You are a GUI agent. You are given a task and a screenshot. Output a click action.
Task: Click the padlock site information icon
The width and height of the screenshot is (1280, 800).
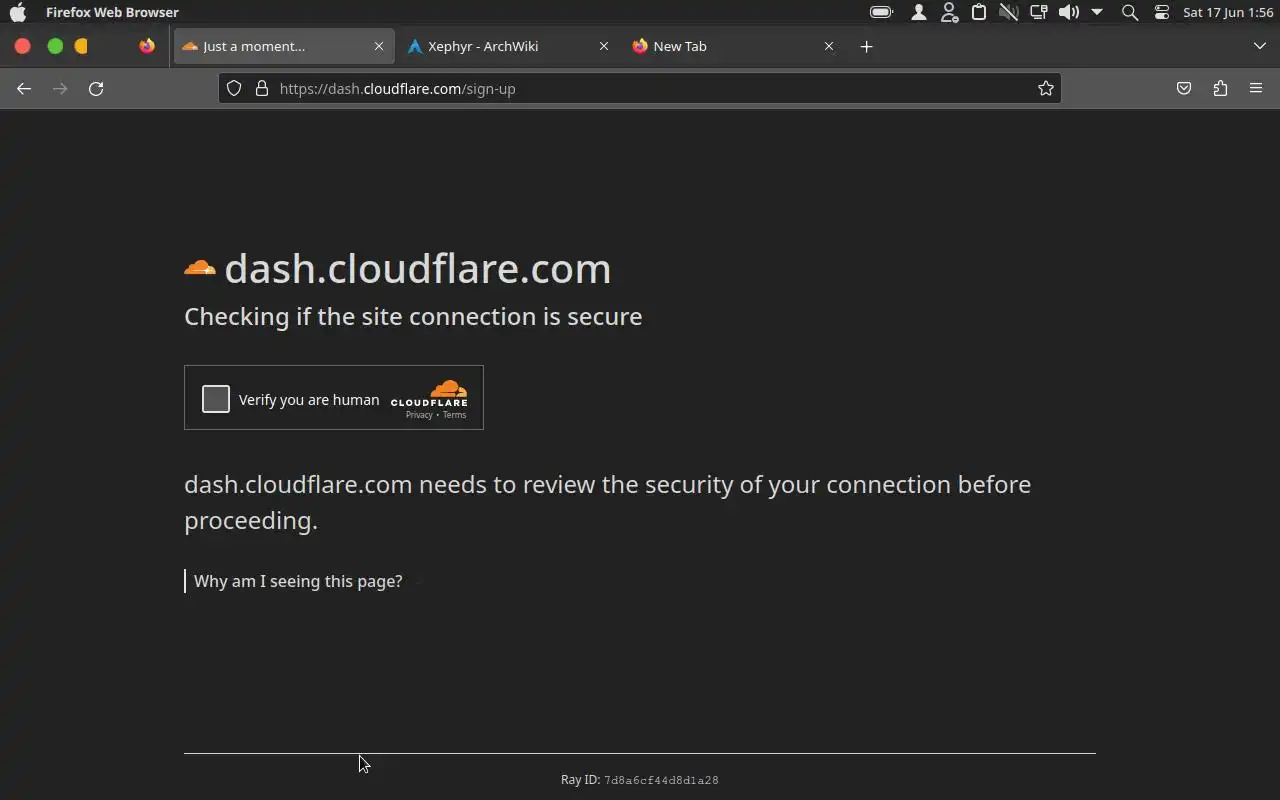(262, 88)
